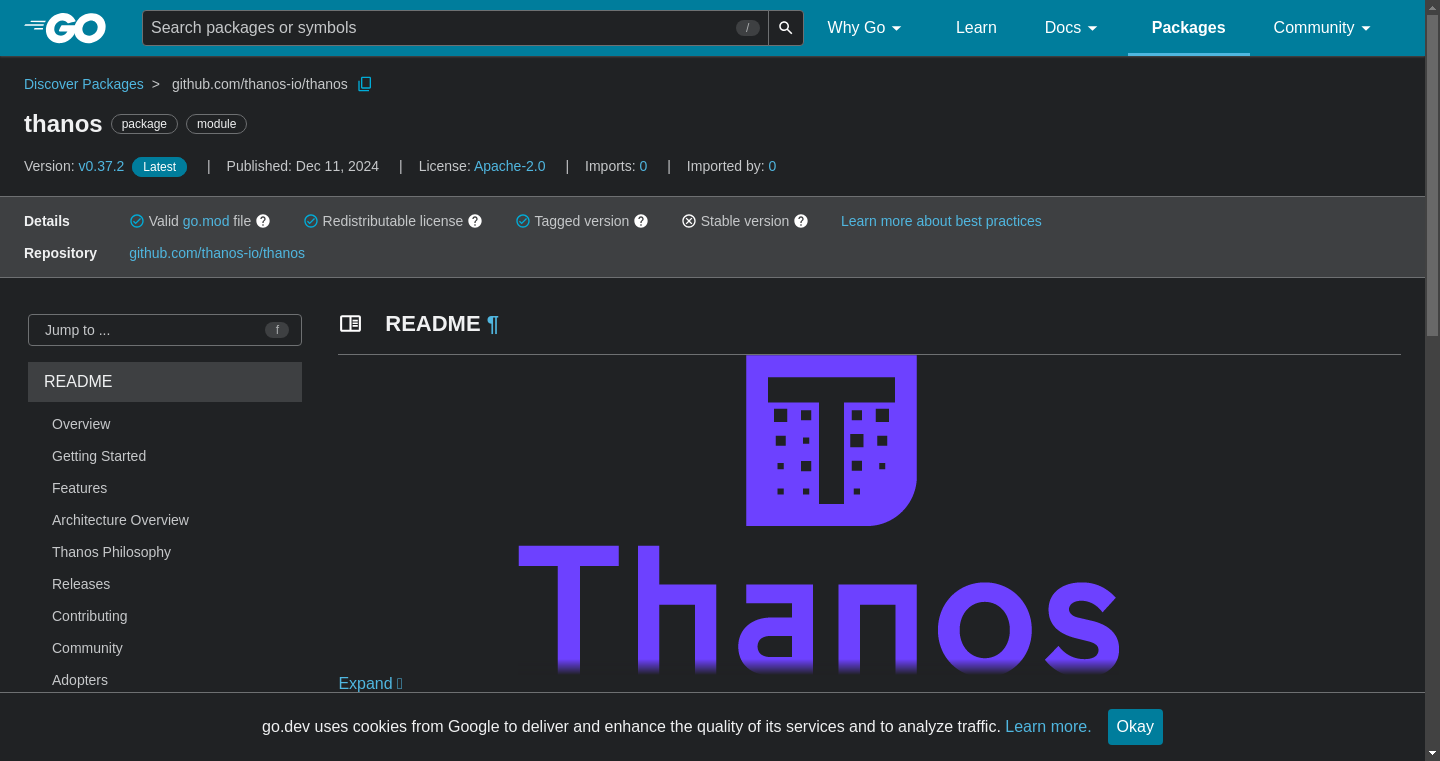Screen dimensions: 1440x761
Task: Open the Apache-2.0 license link
Action: tap(510, 166)
